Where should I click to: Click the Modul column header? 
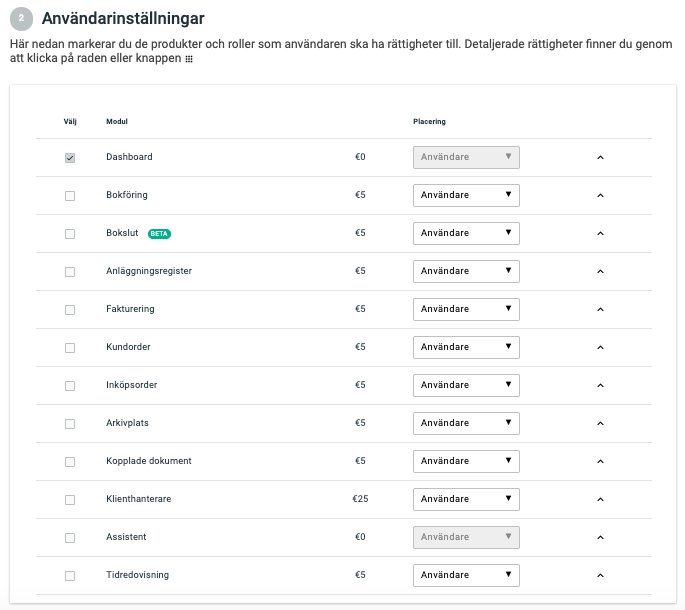pos(117,122)
